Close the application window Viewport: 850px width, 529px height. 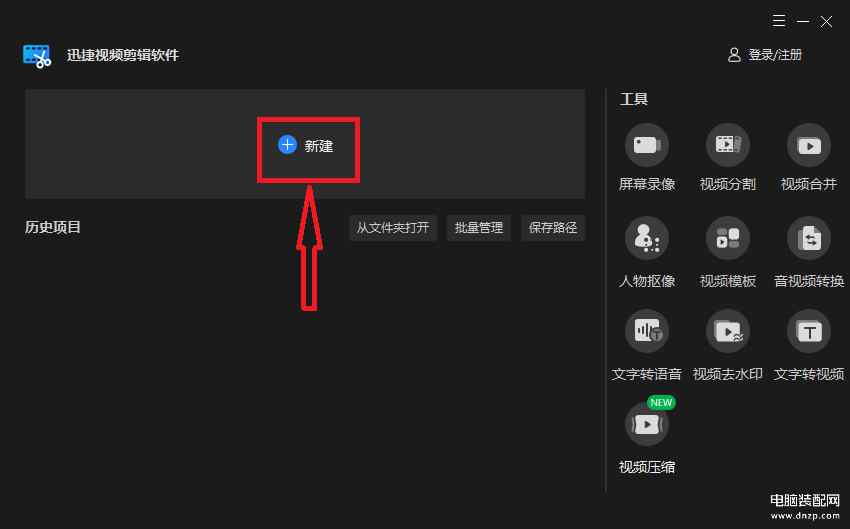point(827,22)
